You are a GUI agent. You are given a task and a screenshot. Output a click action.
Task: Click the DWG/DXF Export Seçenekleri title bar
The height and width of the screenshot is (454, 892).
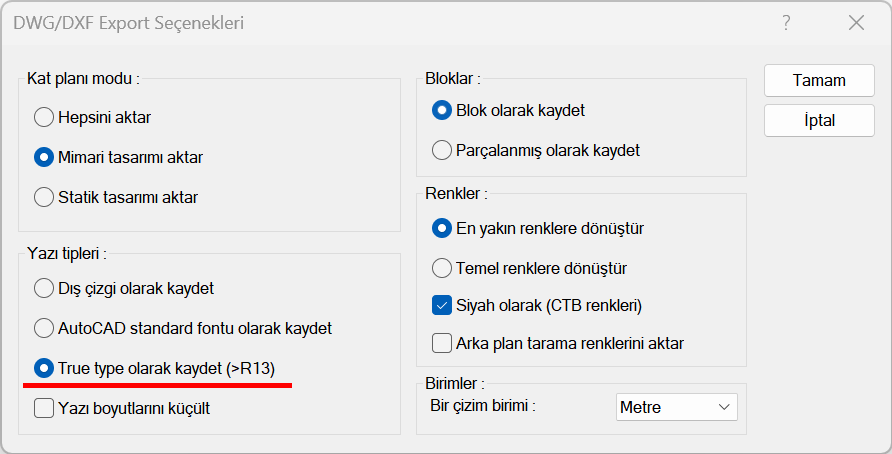click(x=300, y=22)
